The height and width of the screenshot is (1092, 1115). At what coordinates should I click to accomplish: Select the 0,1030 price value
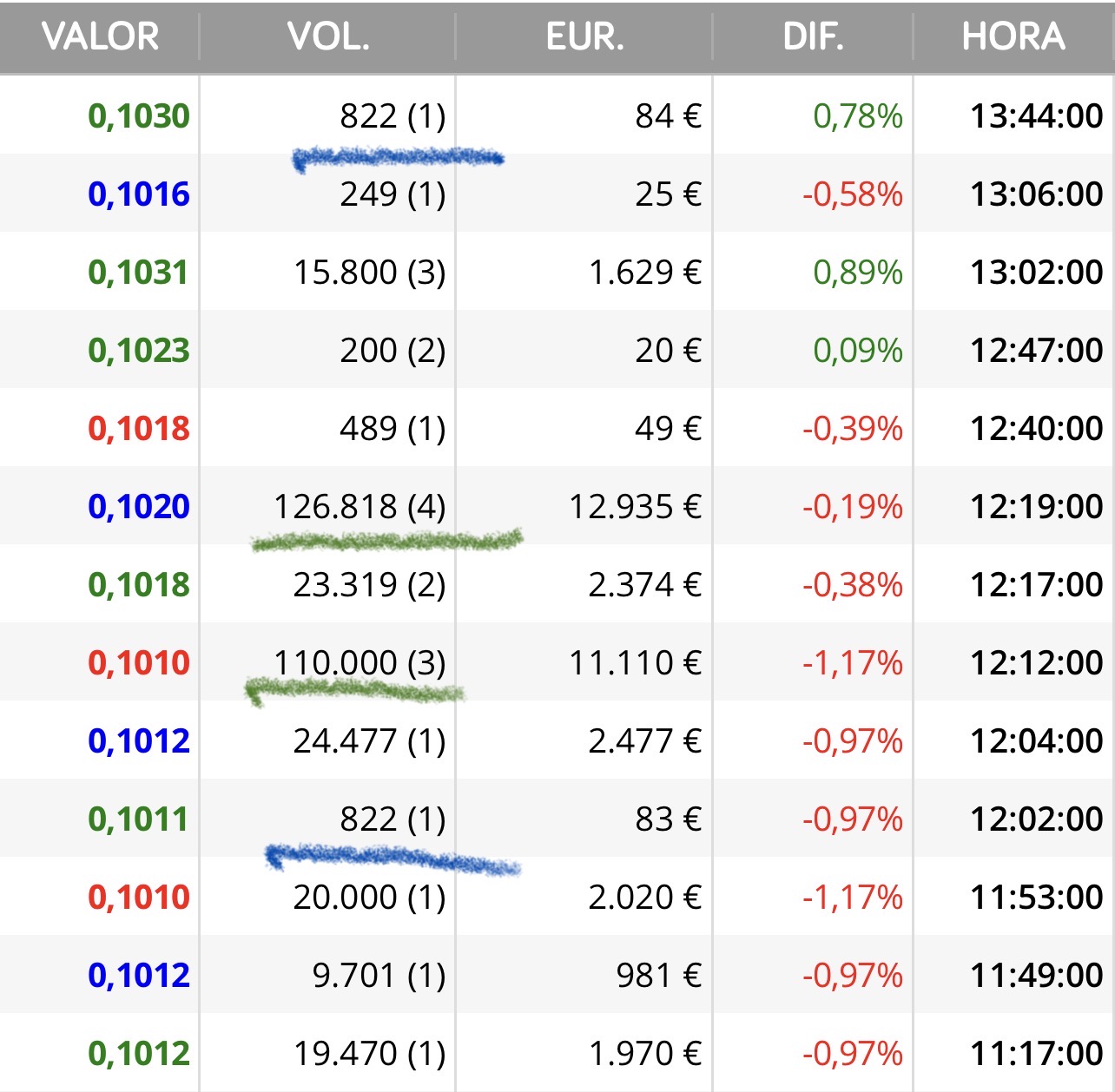[x=139, y=116]
